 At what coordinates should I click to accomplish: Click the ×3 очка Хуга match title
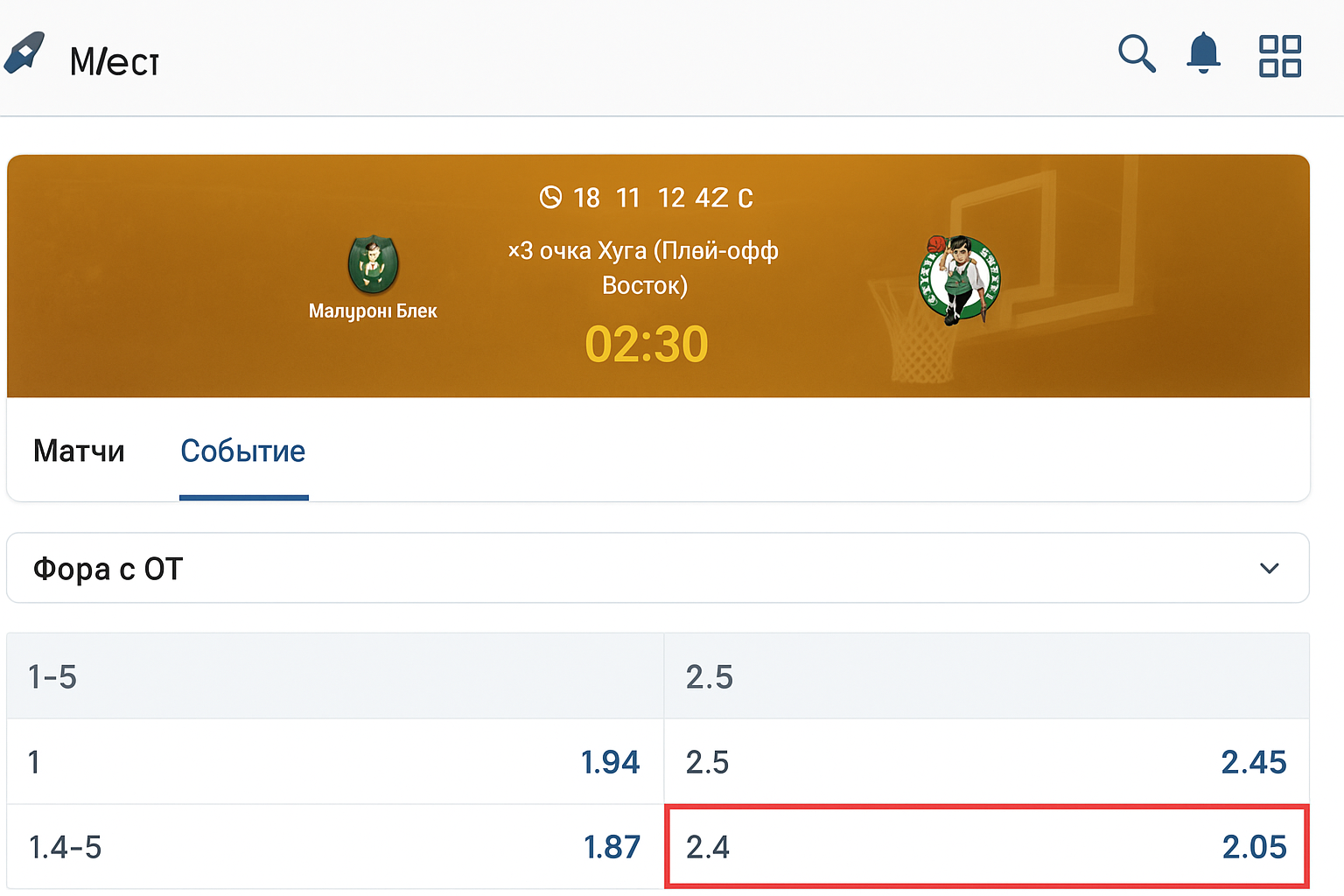(x=644, y=267)
